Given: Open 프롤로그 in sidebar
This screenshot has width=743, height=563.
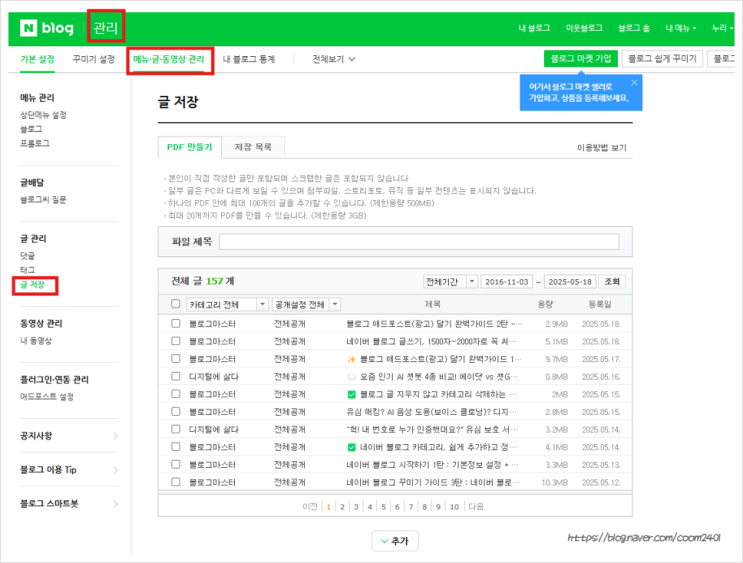Looking at the screenshot, I should point(35,143).
